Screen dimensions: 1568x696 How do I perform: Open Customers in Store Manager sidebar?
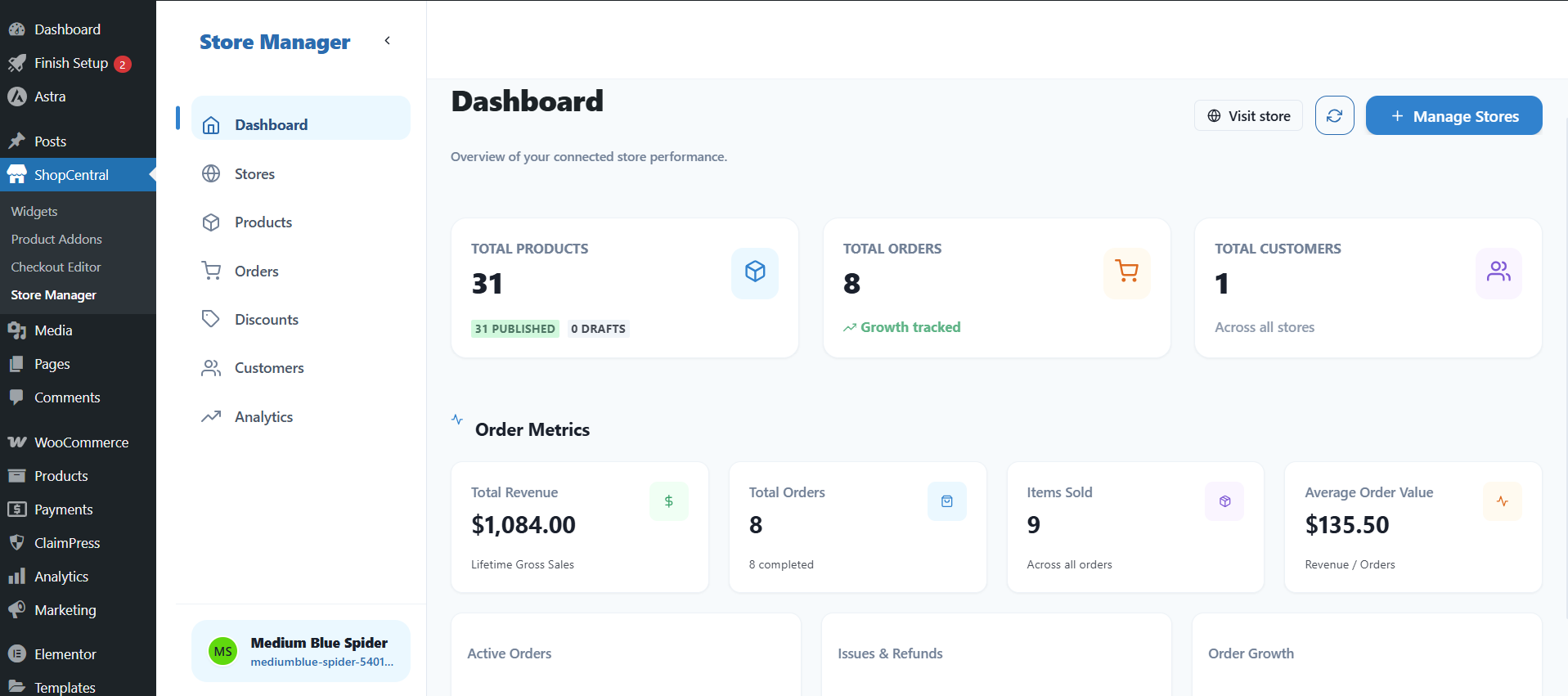tap(300, 368)
